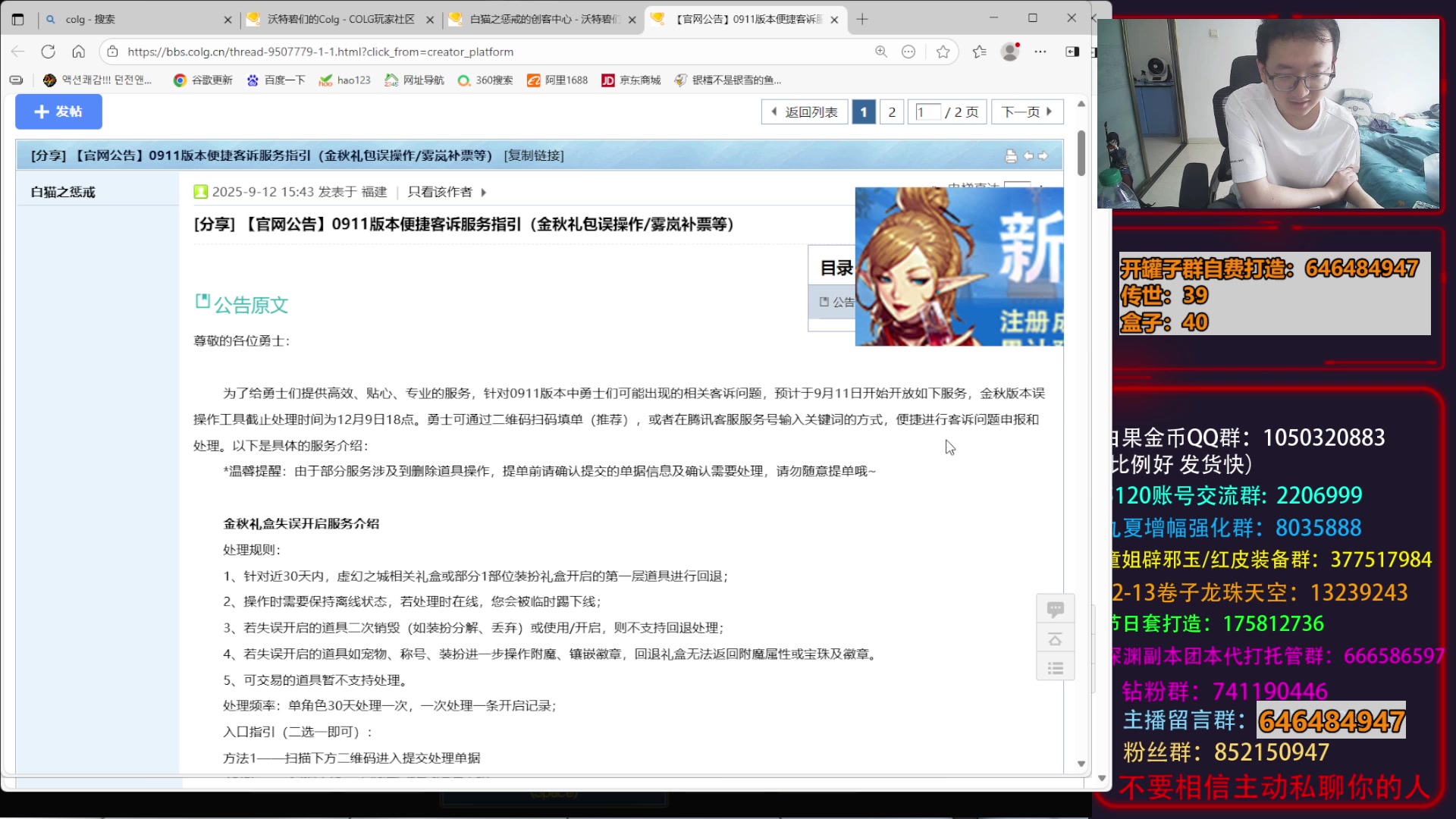Close the 'colg - 搜索' tab
1456x819 pixels.
[227, 20]
